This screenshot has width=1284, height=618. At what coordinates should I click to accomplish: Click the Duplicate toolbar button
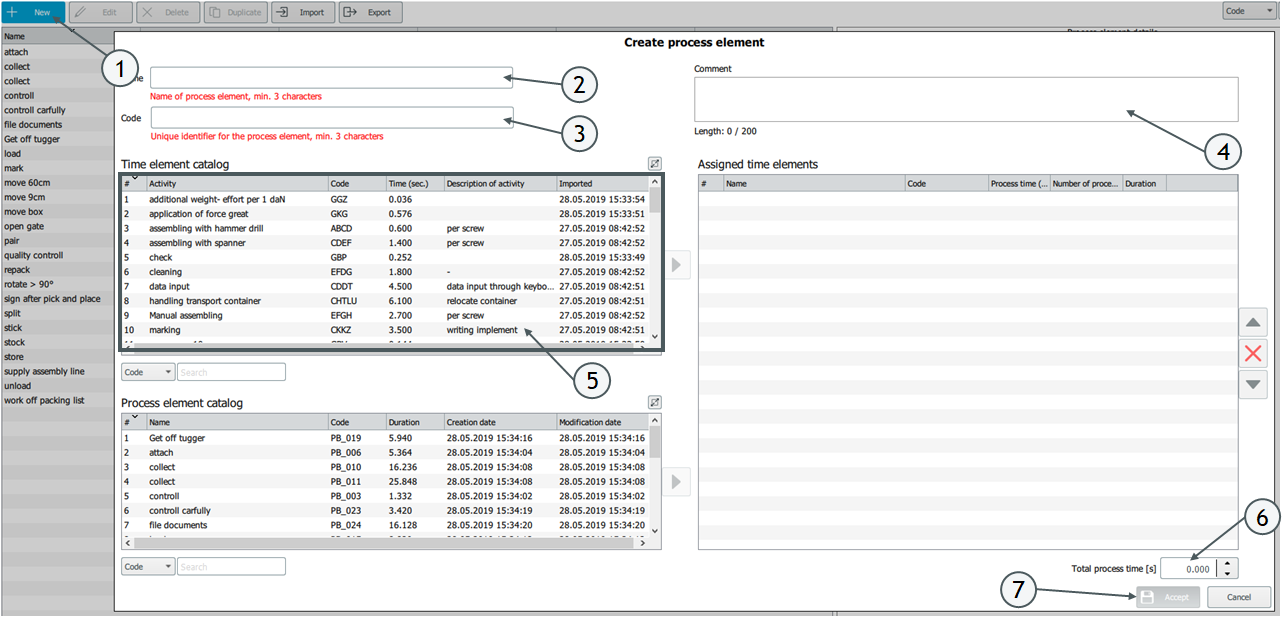(235, 12)
